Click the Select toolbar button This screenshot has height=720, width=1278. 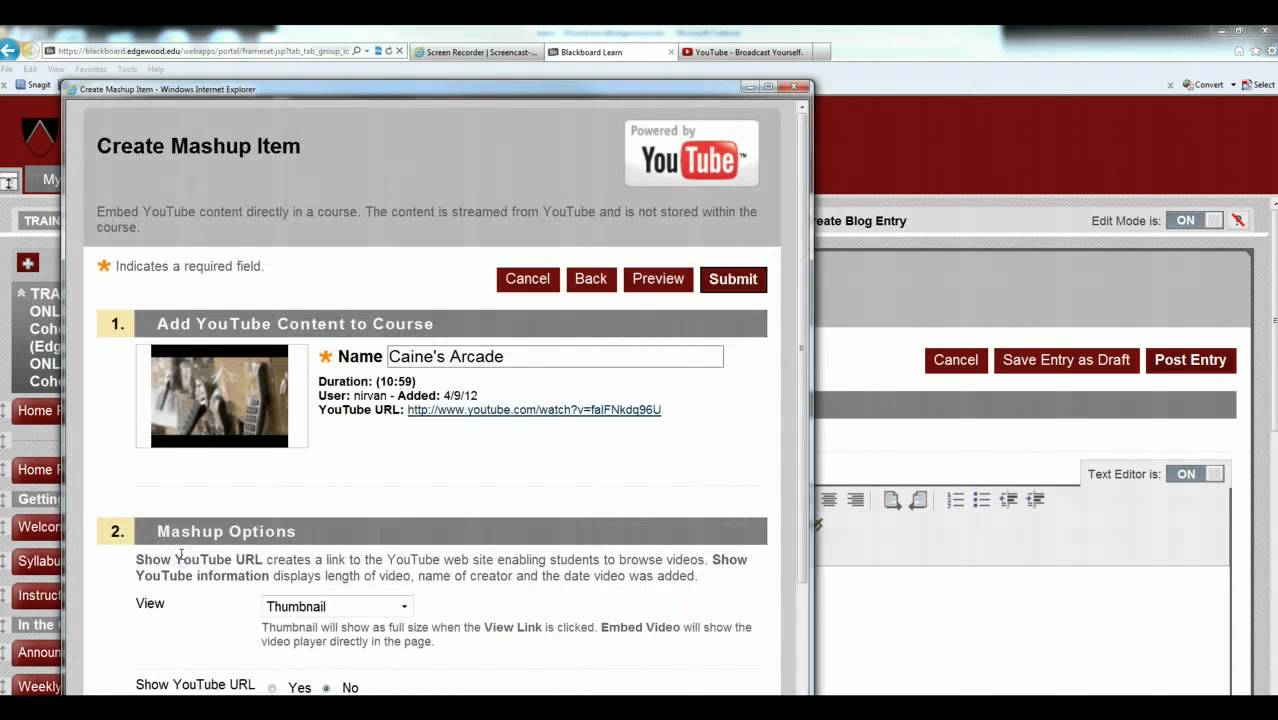point(1259,85)
